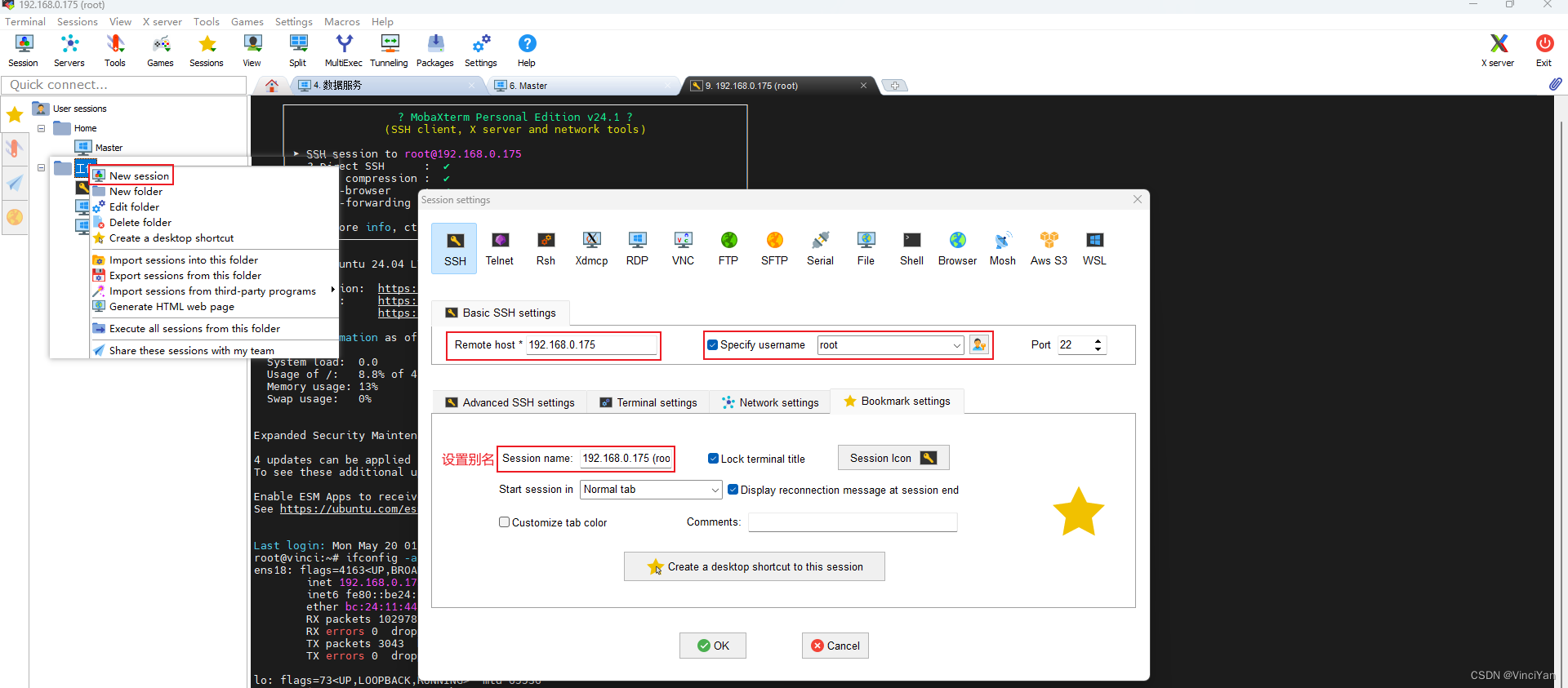
Task: Select the VNC session type
Action: coord(683,249)
